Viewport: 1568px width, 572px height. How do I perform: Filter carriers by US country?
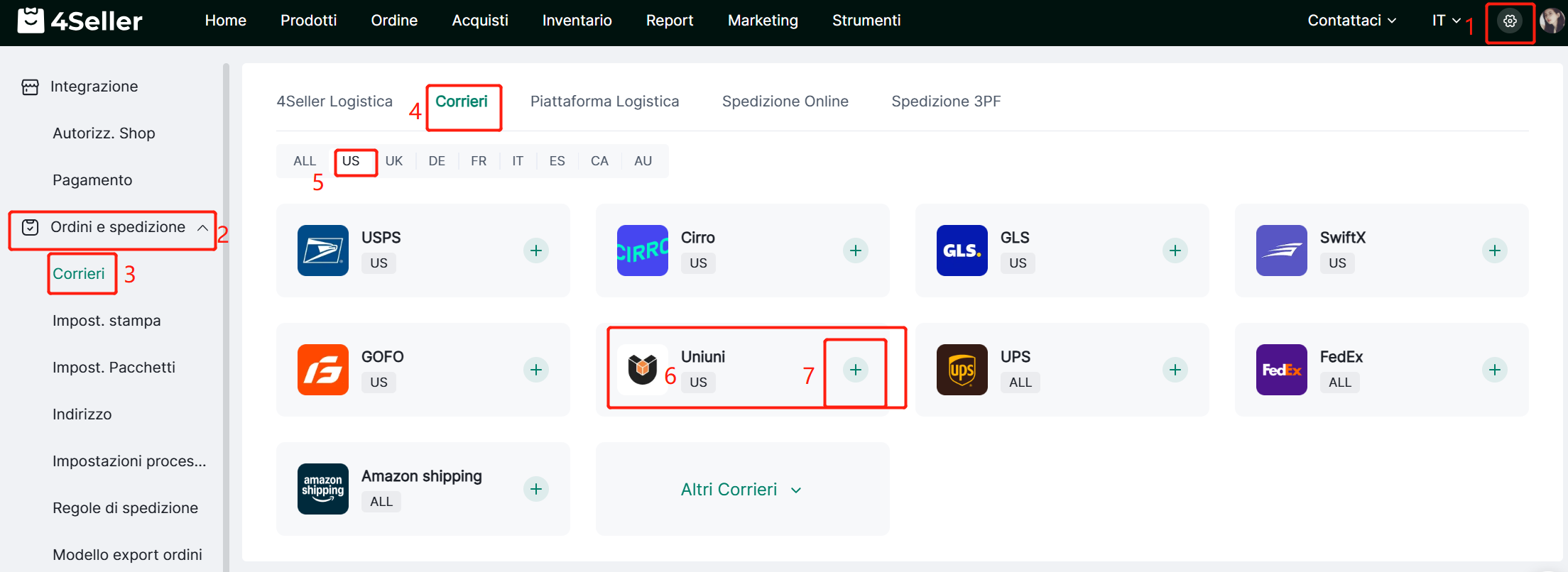click(351, 161)
